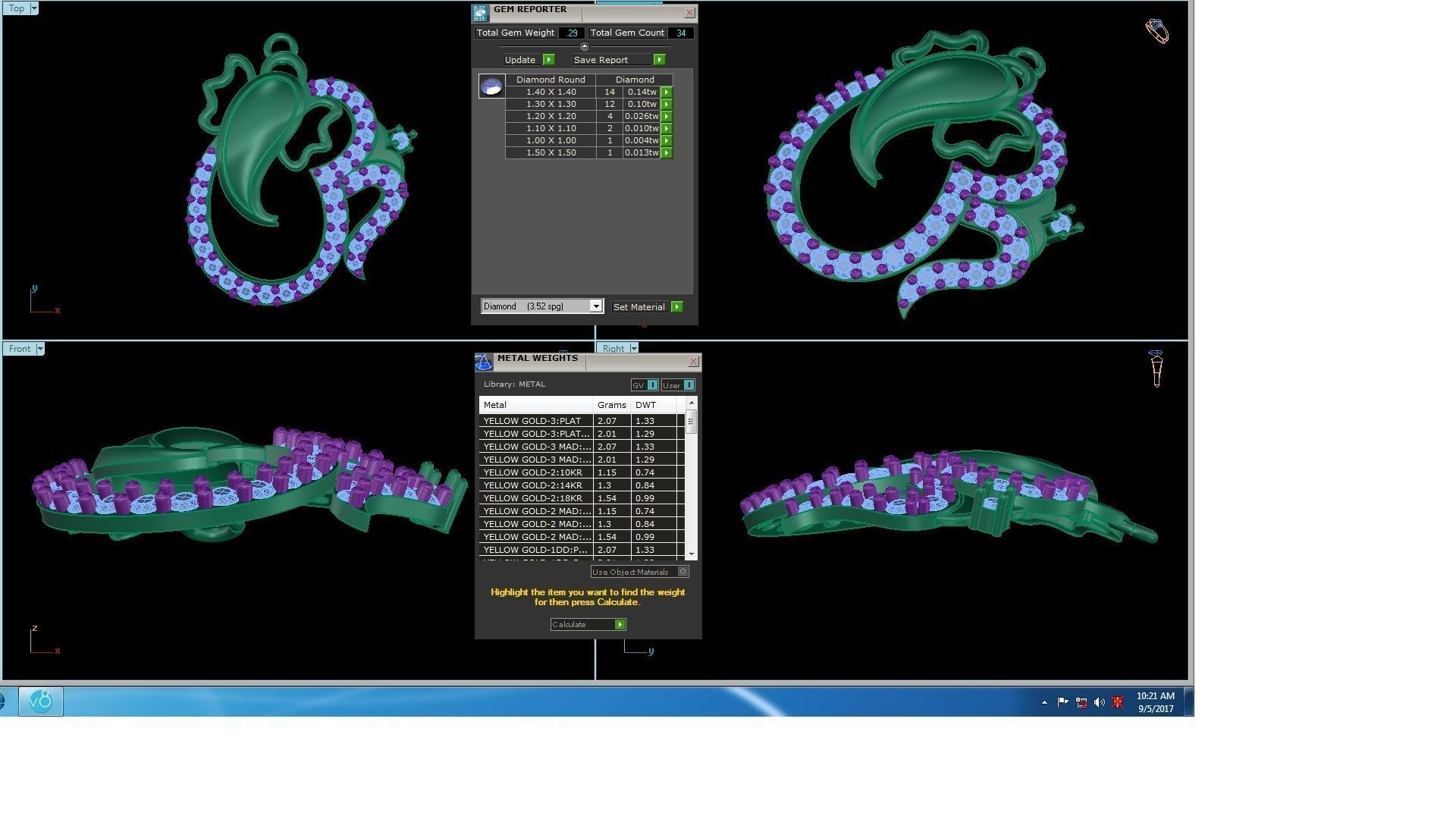The height and width of the screenshot is (819, 1456).
Task: Open the Matrix v8 taskbar application
Action: pos(41,701)
